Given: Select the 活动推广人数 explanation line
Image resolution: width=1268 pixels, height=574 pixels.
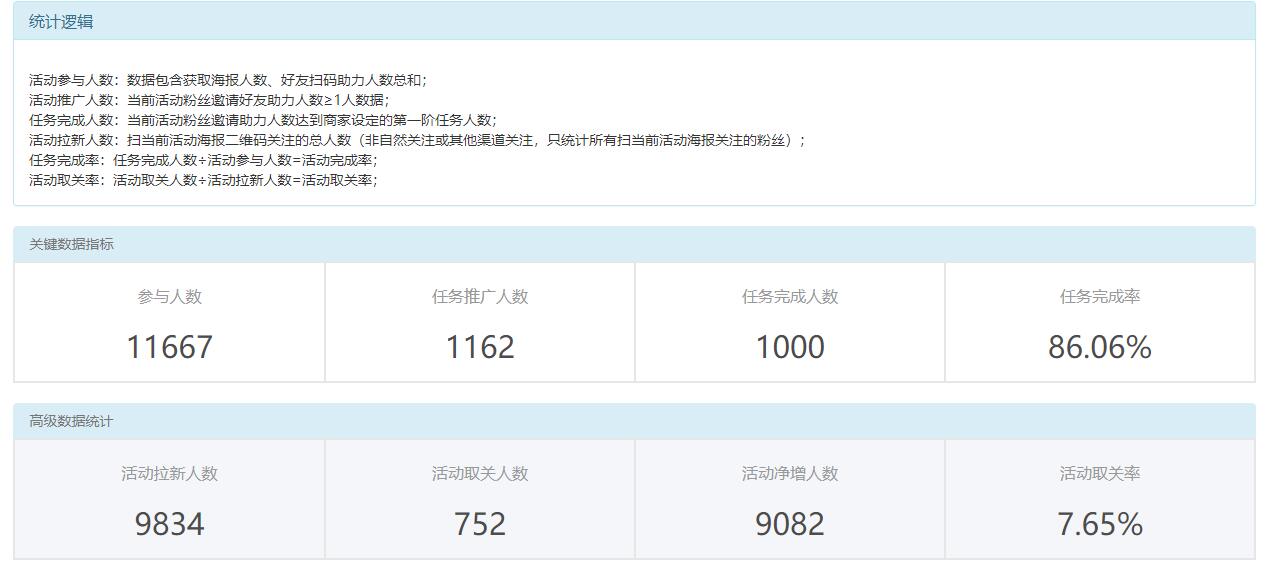Looking at the screenshot, I should point(209,100).
